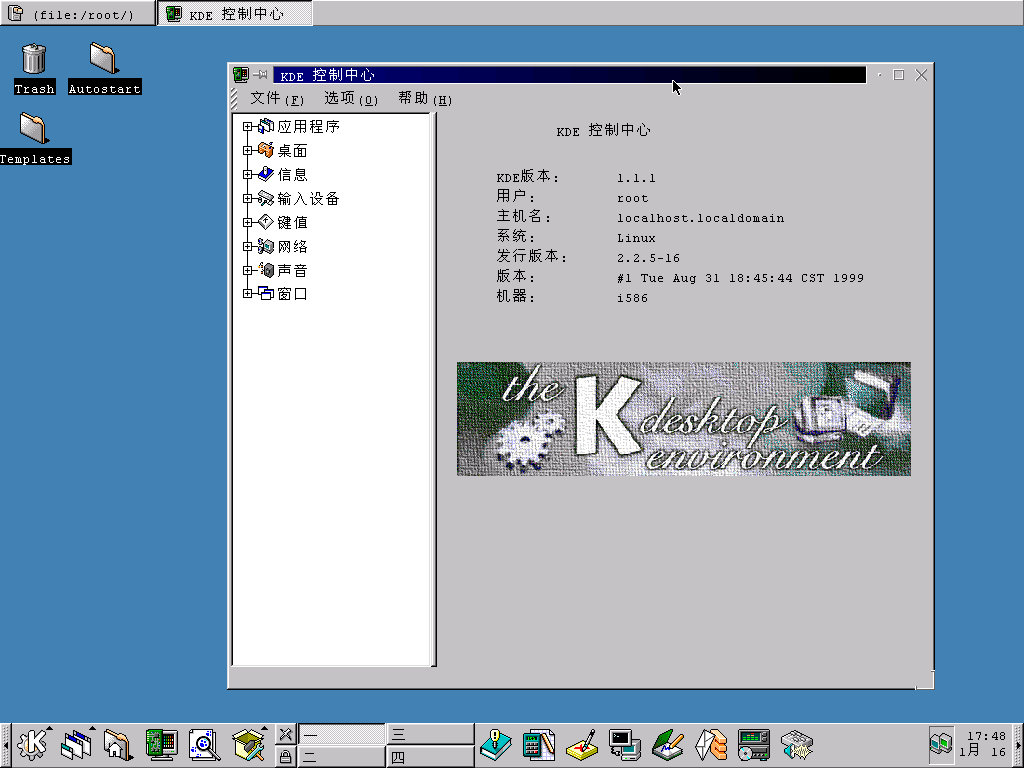1024x768 pixels.
Task: Switch to the file:/root/ taskbar window
Action: coord(78,14)
